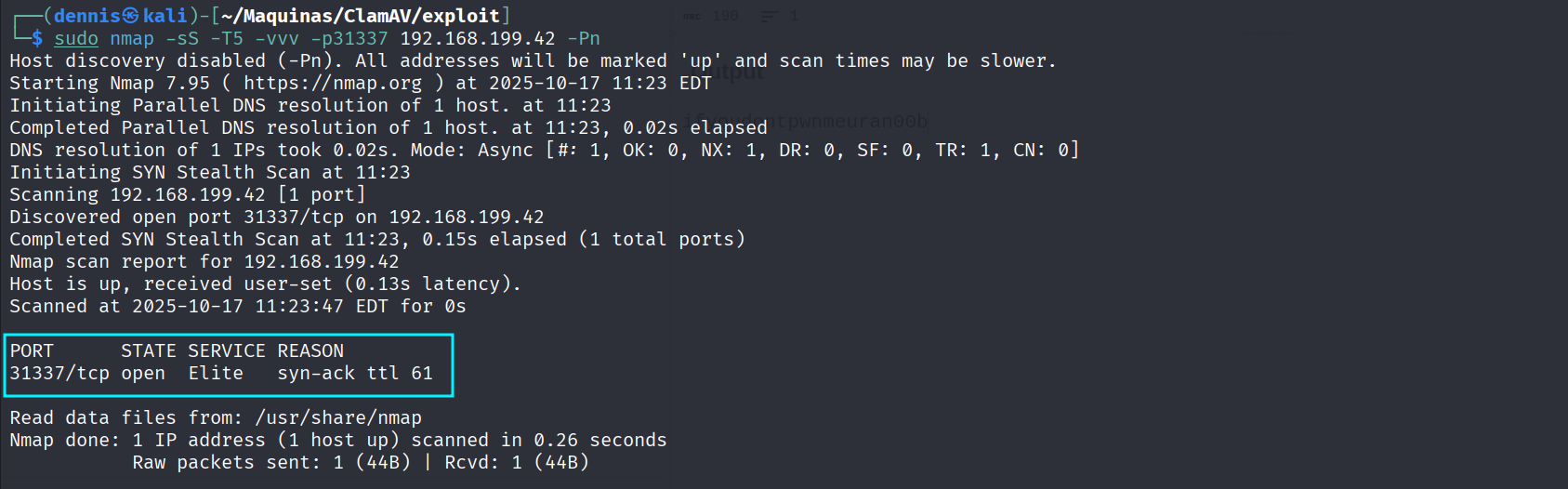Click the Elite service name

(x=216, y=373)
